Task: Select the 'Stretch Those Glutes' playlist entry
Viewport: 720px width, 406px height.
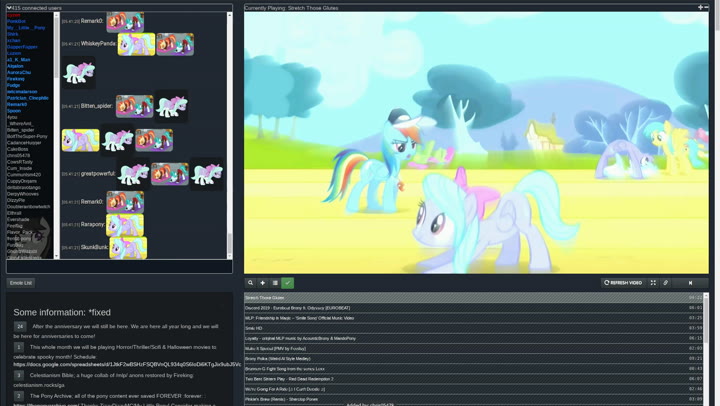Action: click(x=473, y=298)
